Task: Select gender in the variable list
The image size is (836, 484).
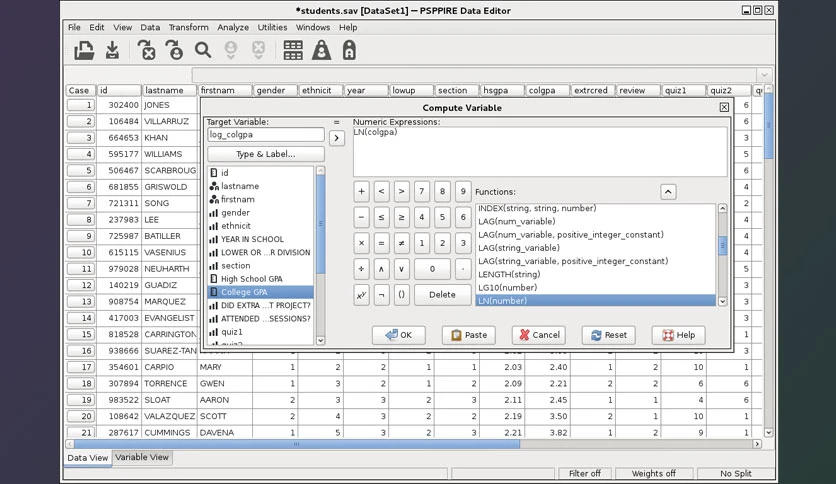Action: click(261, 213)
